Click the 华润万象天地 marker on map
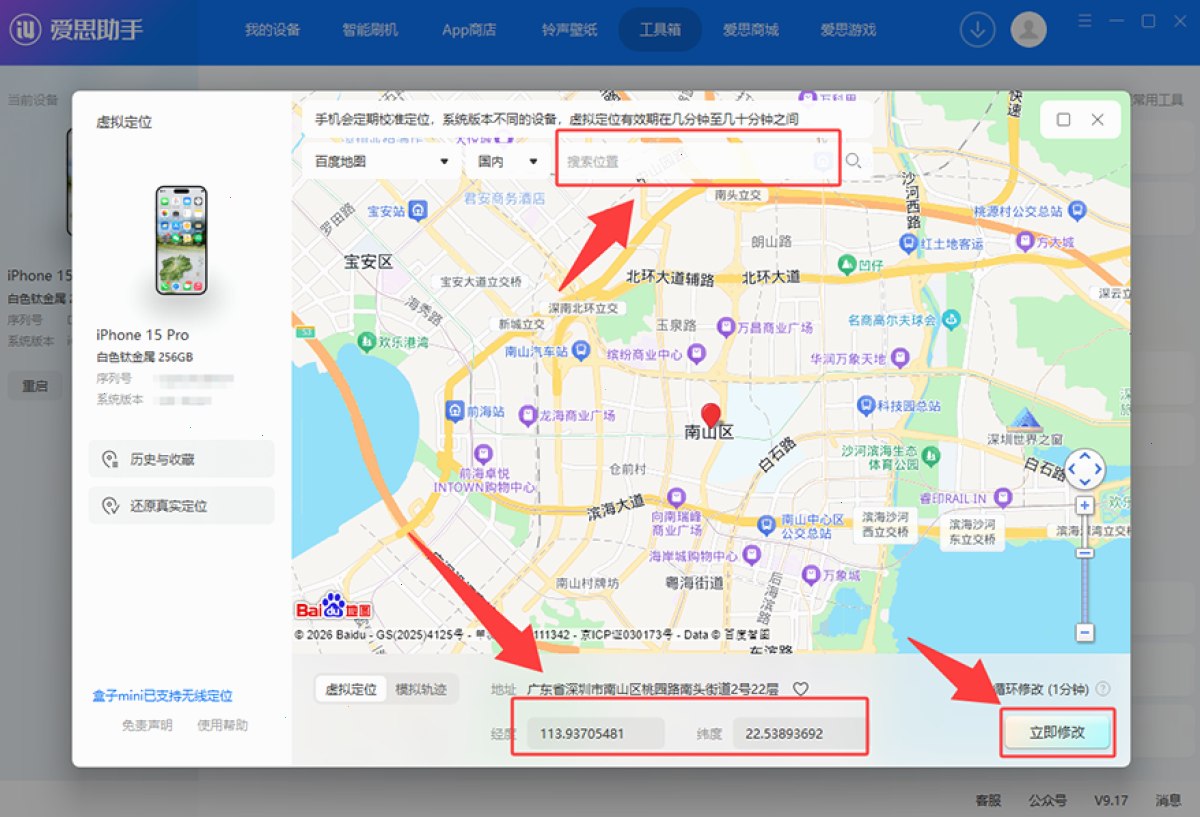Image resolution: width=1200 pixels, height=817 pixels. (x=900, y=358)
